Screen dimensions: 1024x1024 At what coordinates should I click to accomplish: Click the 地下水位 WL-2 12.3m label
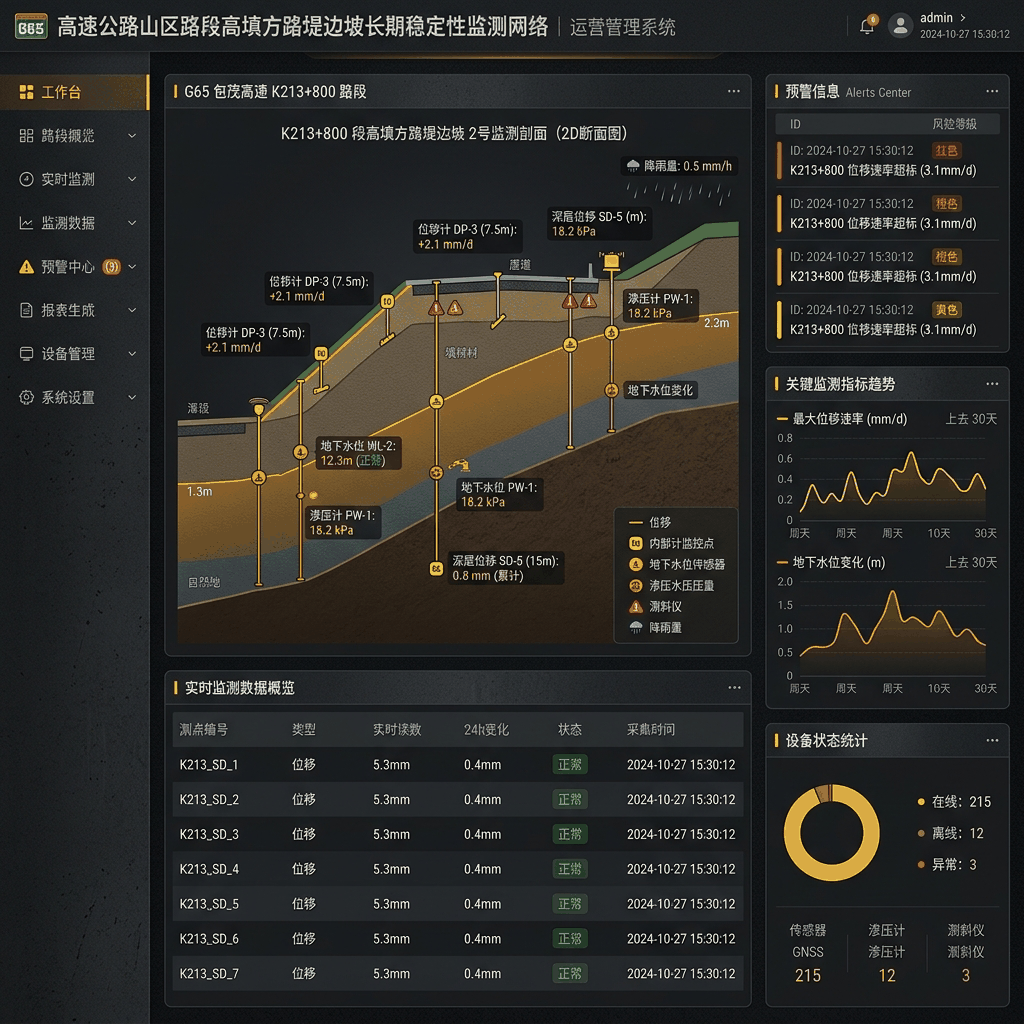(x=358, y=453)
